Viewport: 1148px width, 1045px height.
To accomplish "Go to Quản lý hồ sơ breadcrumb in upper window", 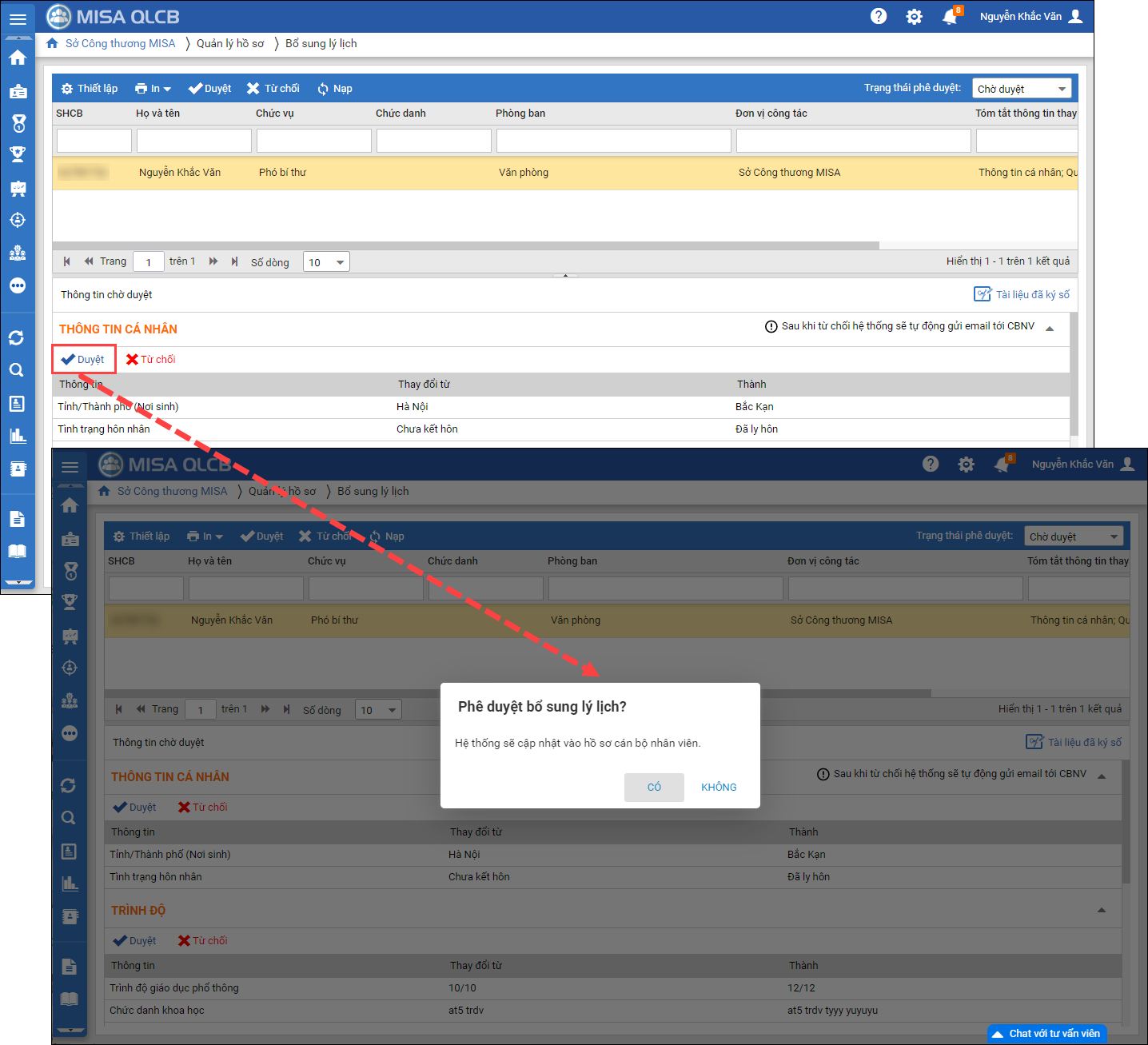I will coord(230,43).
